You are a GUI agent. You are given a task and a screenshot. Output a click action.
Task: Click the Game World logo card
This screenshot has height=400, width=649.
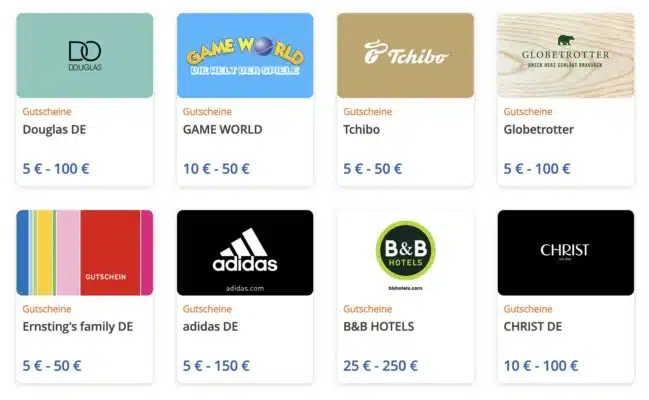(x=245, y=55)
